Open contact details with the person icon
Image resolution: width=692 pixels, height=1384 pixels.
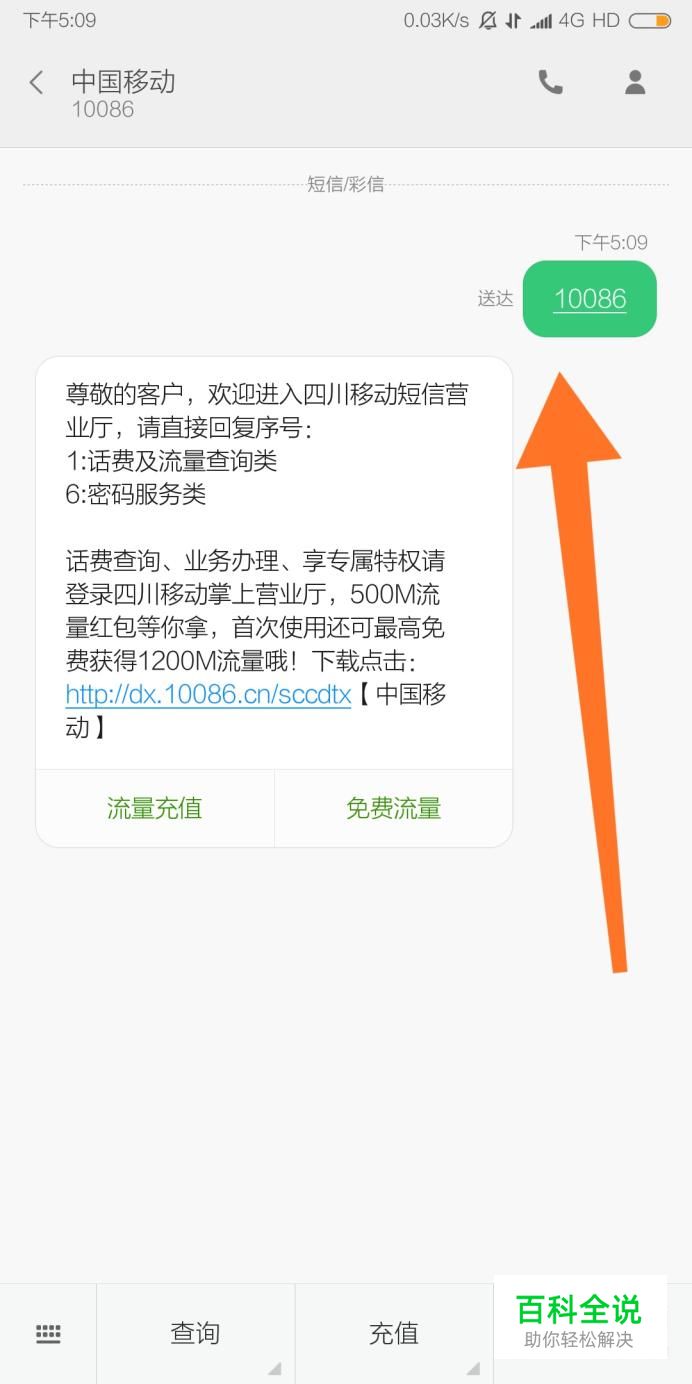[635, 82]
